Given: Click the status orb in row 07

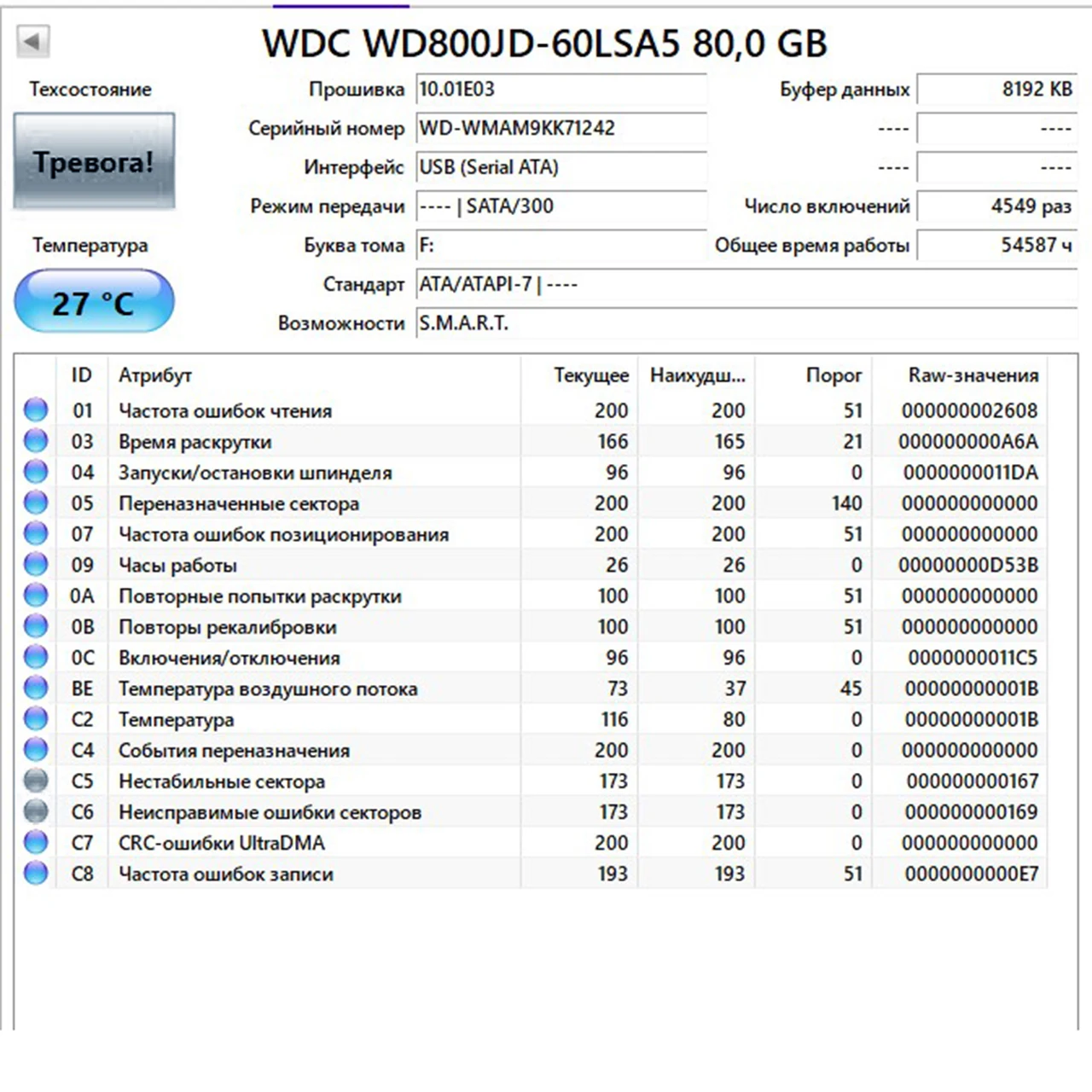Looking at the screenshot, I should 36,534.
